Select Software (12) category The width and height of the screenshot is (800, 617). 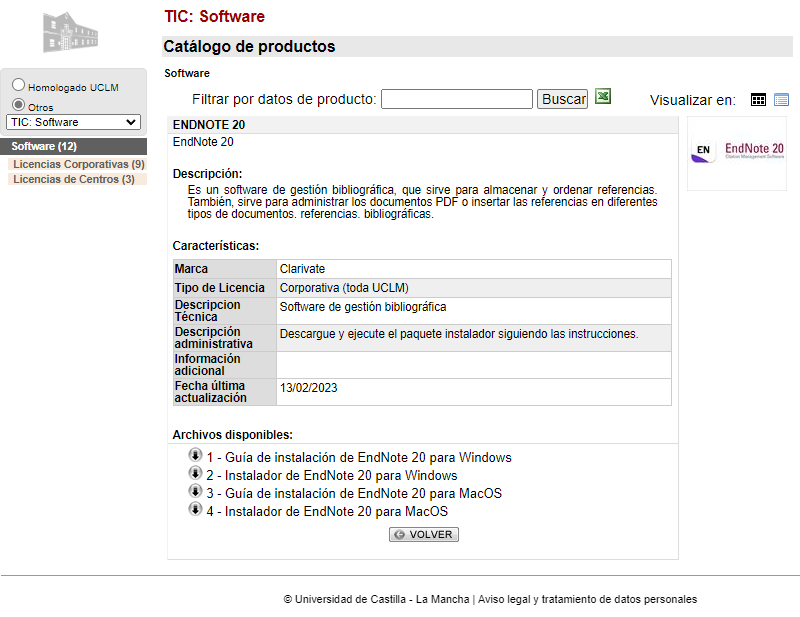[x=73, y=146]
